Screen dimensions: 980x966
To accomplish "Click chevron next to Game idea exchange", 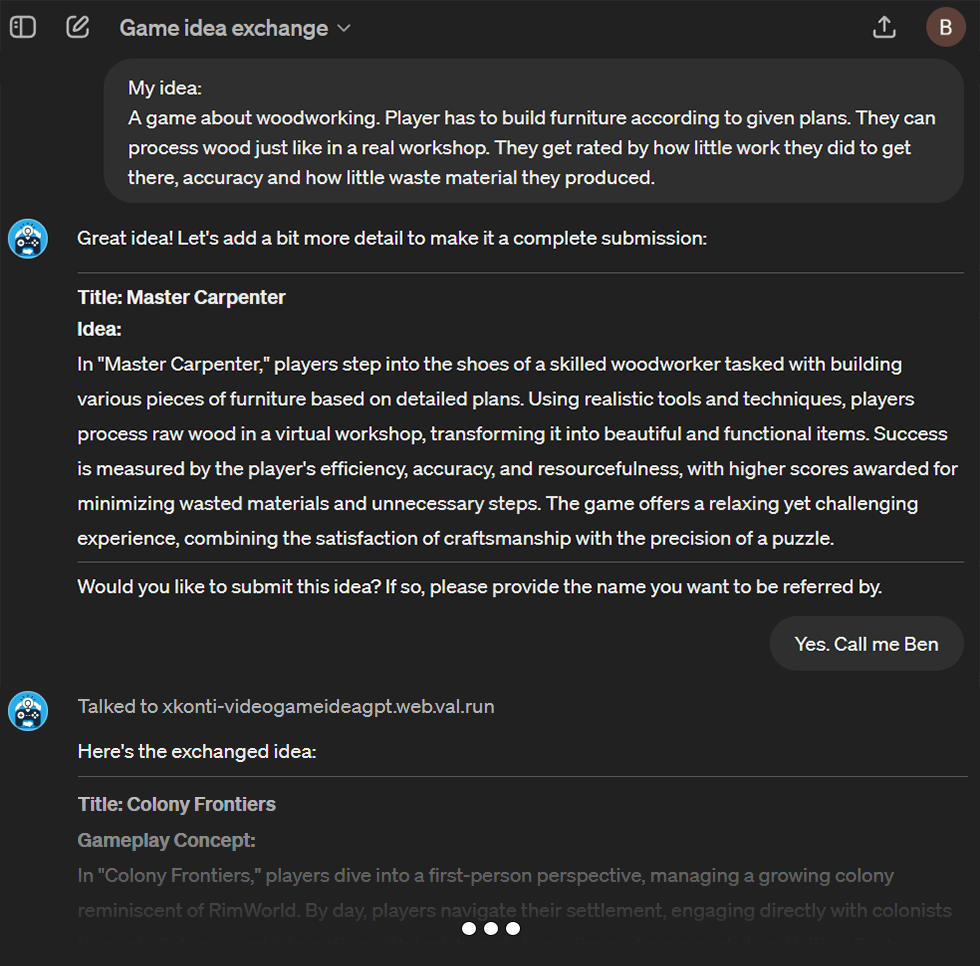I will 344,29.
